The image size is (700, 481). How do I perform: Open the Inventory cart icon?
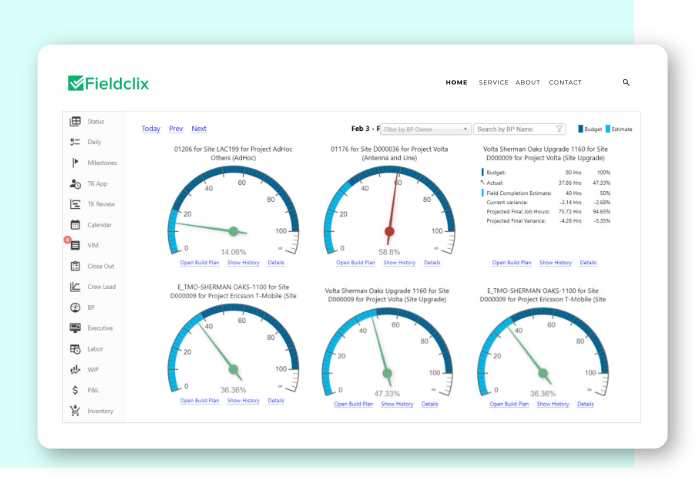[75, 411]
